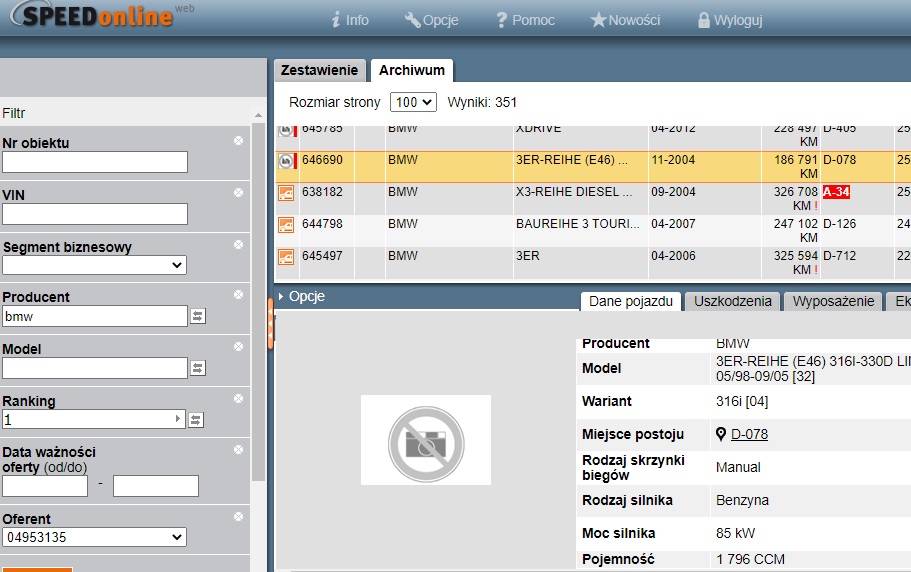Open the Uszkodzenia tab
This screenshot has height=572, width=911.
(732, 301)
